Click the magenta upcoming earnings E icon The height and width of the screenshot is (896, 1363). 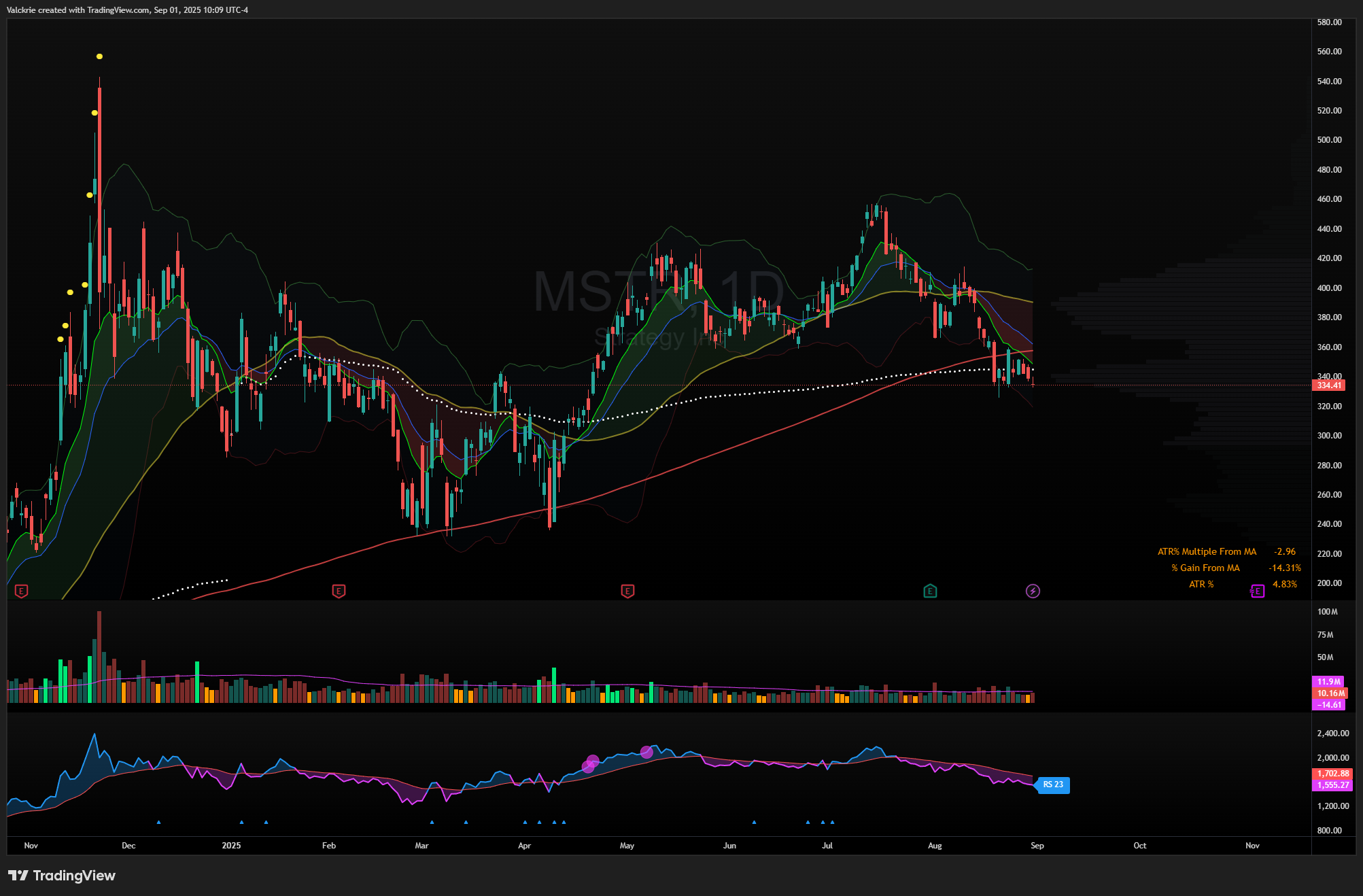[1258, 591]
